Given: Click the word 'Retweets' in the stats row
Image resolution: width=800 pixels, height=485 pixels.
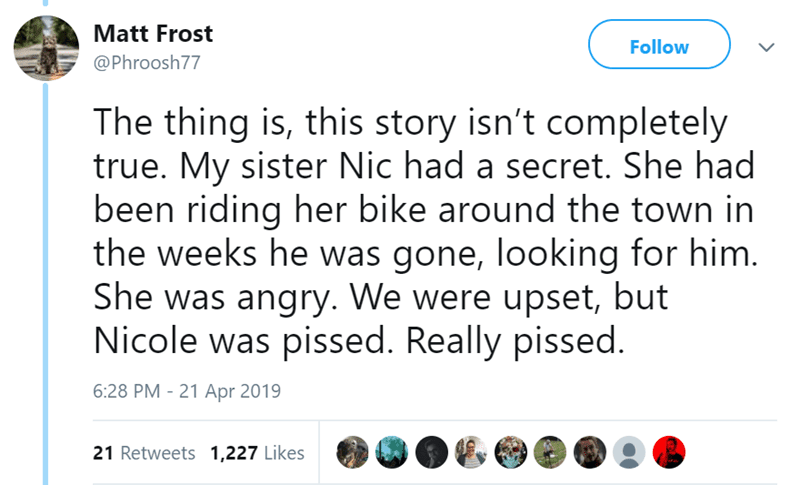Looking at the screenshot, I should coord(157,452).
